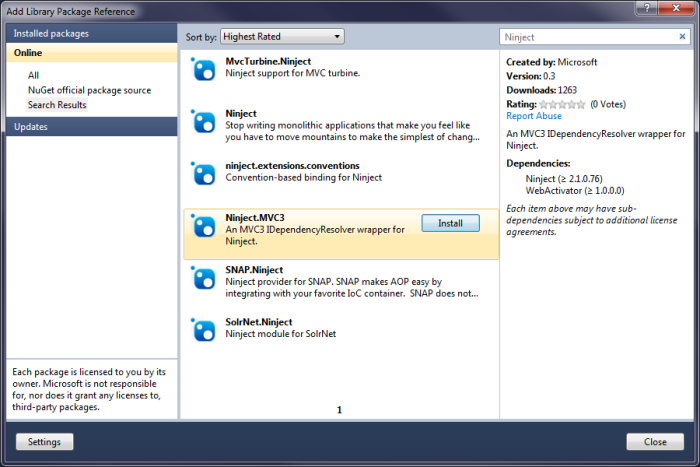Click the WebActivator (≥ 1.0.0.0) dependency
This screenshot has height=467, width=700.
click(x=575, y=191)
